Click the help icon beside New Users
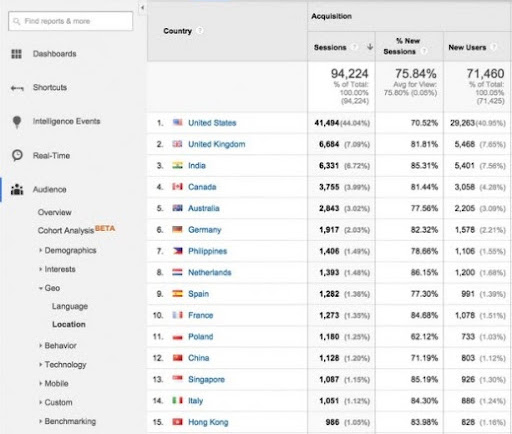 tap(494, 47)
